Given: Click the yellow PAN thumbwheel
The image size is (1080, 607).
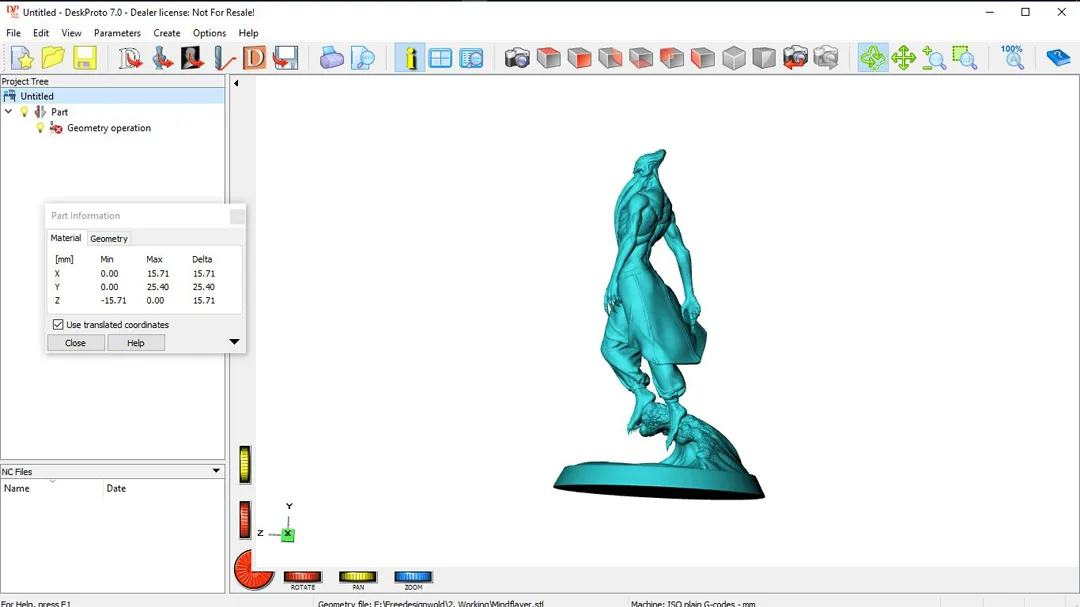Looking at the screenshot, I should [358, 577].
